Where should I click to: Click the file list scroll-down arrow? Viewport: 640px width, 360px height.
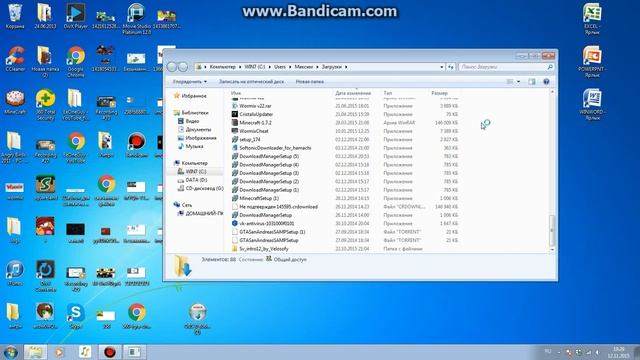pyautogui.click(x=552, y=249)
